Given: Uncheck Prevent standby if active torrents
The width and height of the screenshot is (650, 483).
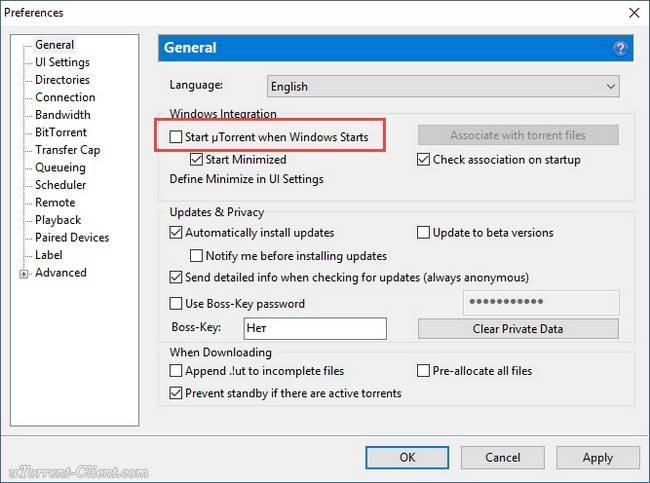Looking at the screenshot, I should (176, 393).
